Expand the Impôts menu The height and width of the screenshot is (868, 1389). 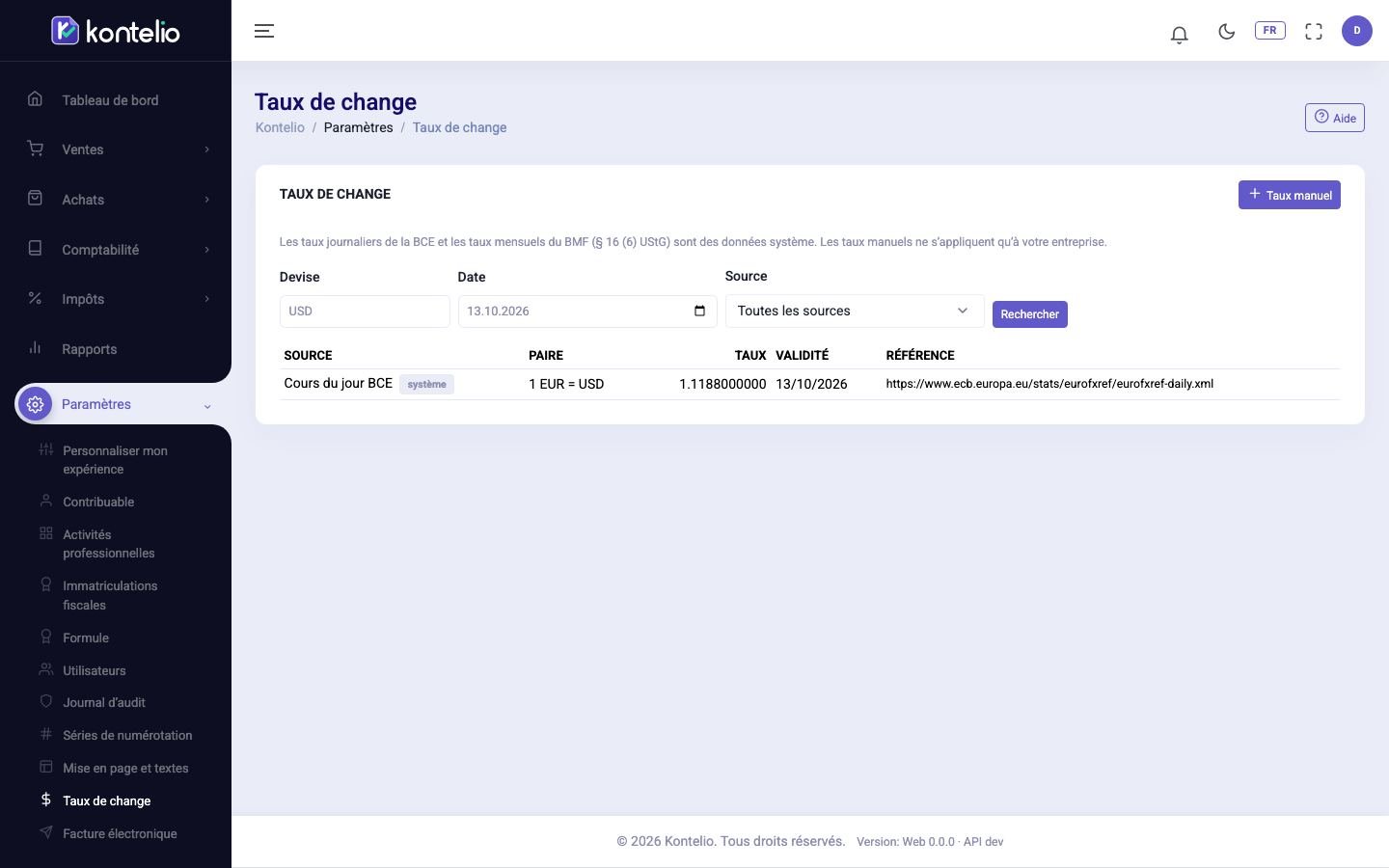coord(116,299)
